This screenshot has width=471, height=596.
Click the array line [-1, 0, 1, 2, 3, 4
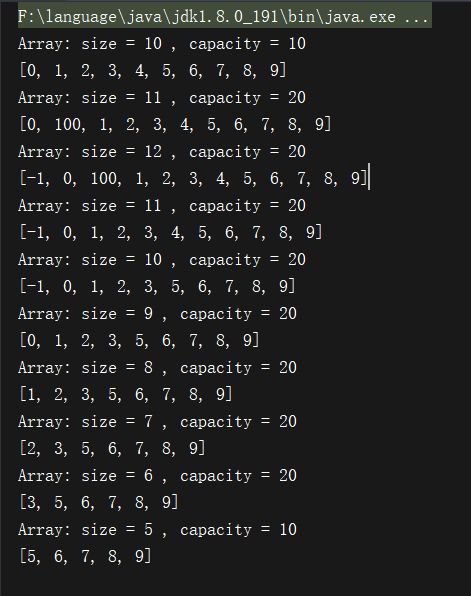(171, 233)
